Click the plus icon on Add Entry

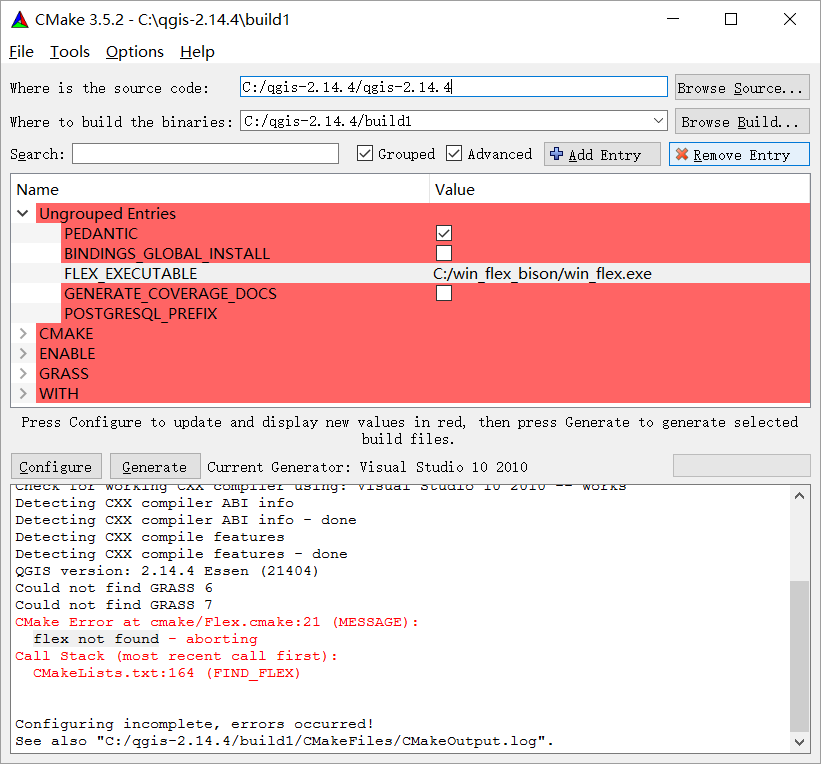pos(557,154)
